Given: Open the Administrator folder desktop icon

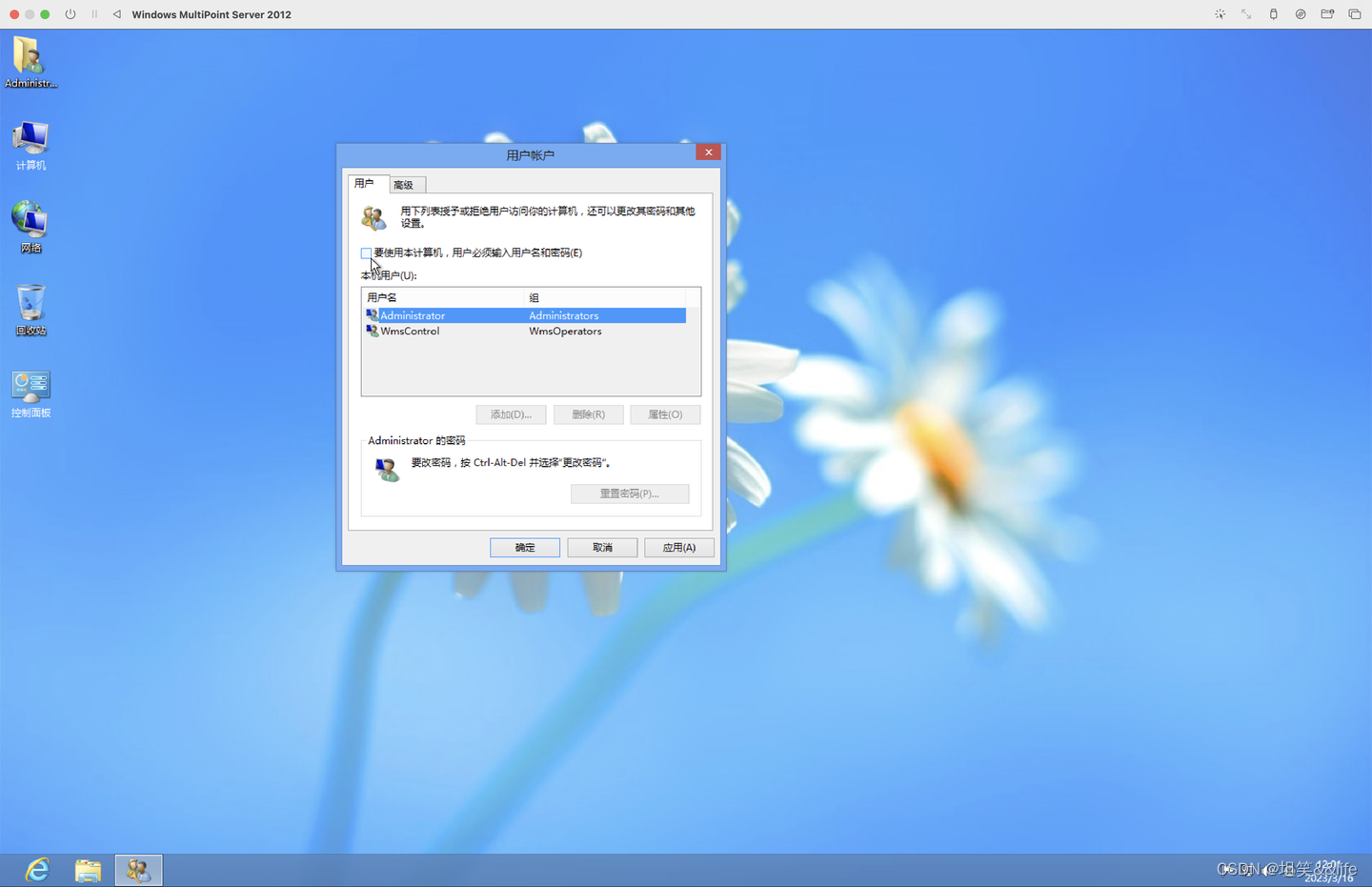Looking at the screenshot, I should tap(30, 62).
